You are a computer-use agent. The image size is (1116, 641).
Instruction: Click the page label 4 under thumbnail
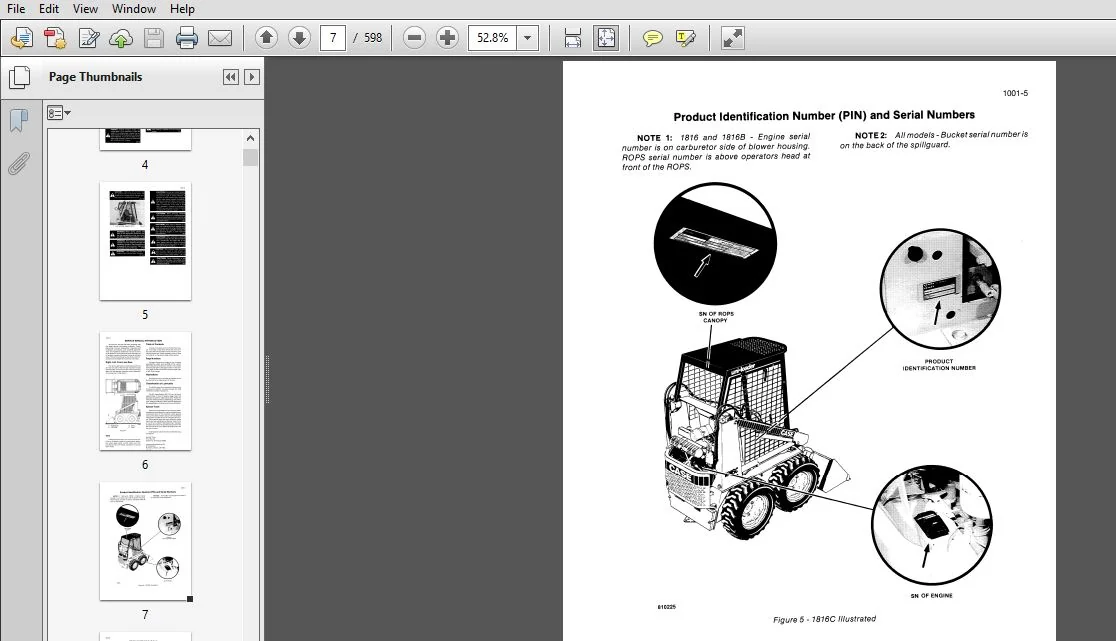[145, 164]
